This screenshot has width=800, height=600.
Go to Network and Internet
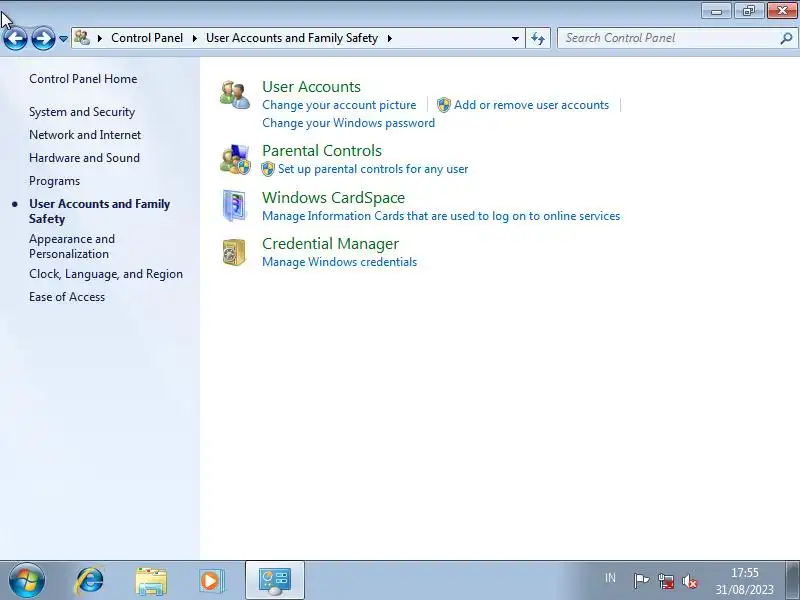tap(85, 135)
